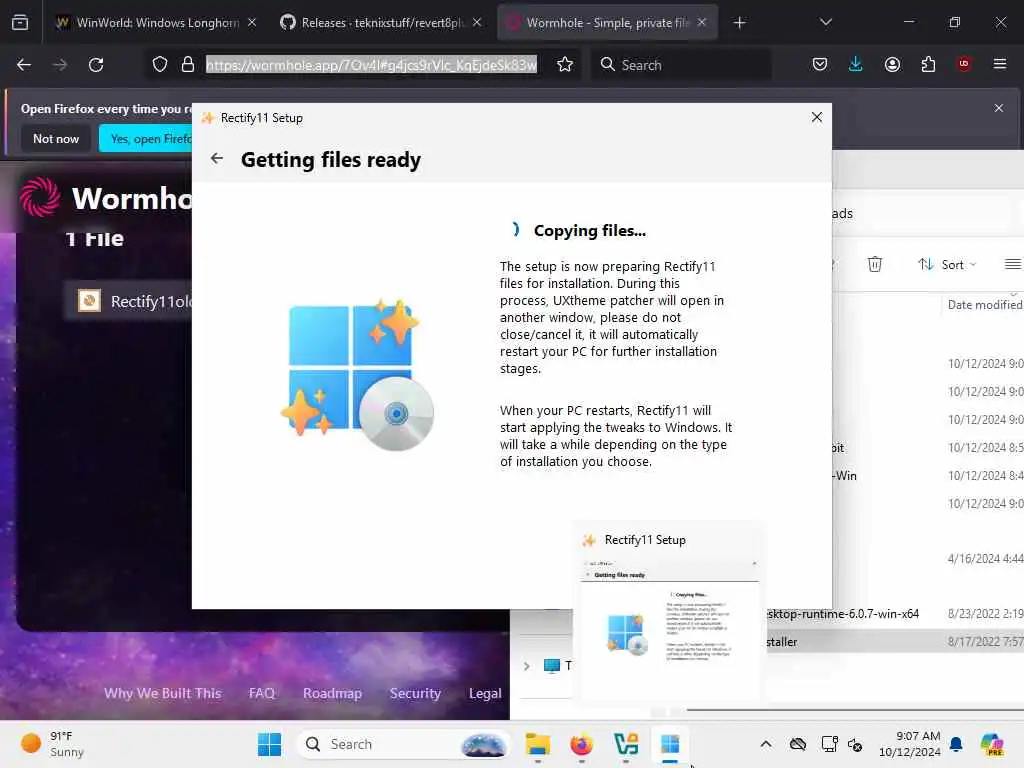View site security lock information
Viewport: 1024px width, 768px height.
tap(187, 65)
